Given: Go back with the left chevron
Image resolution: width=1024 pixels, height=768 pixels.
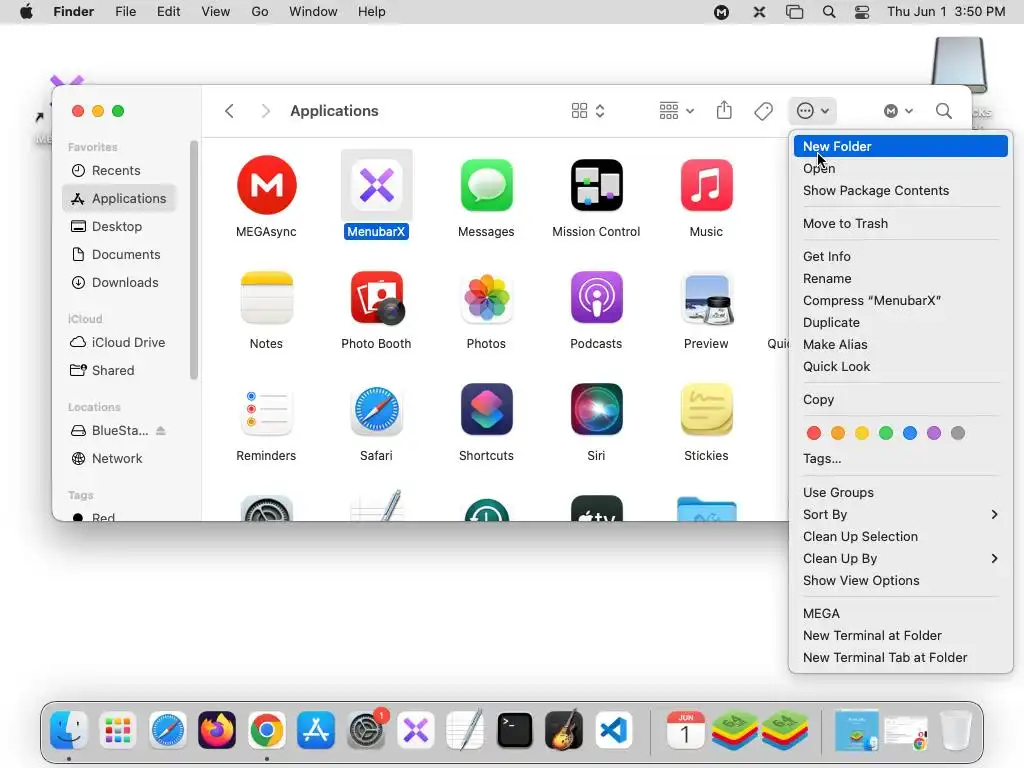Looking at the screenshot, I should (229, 111).
